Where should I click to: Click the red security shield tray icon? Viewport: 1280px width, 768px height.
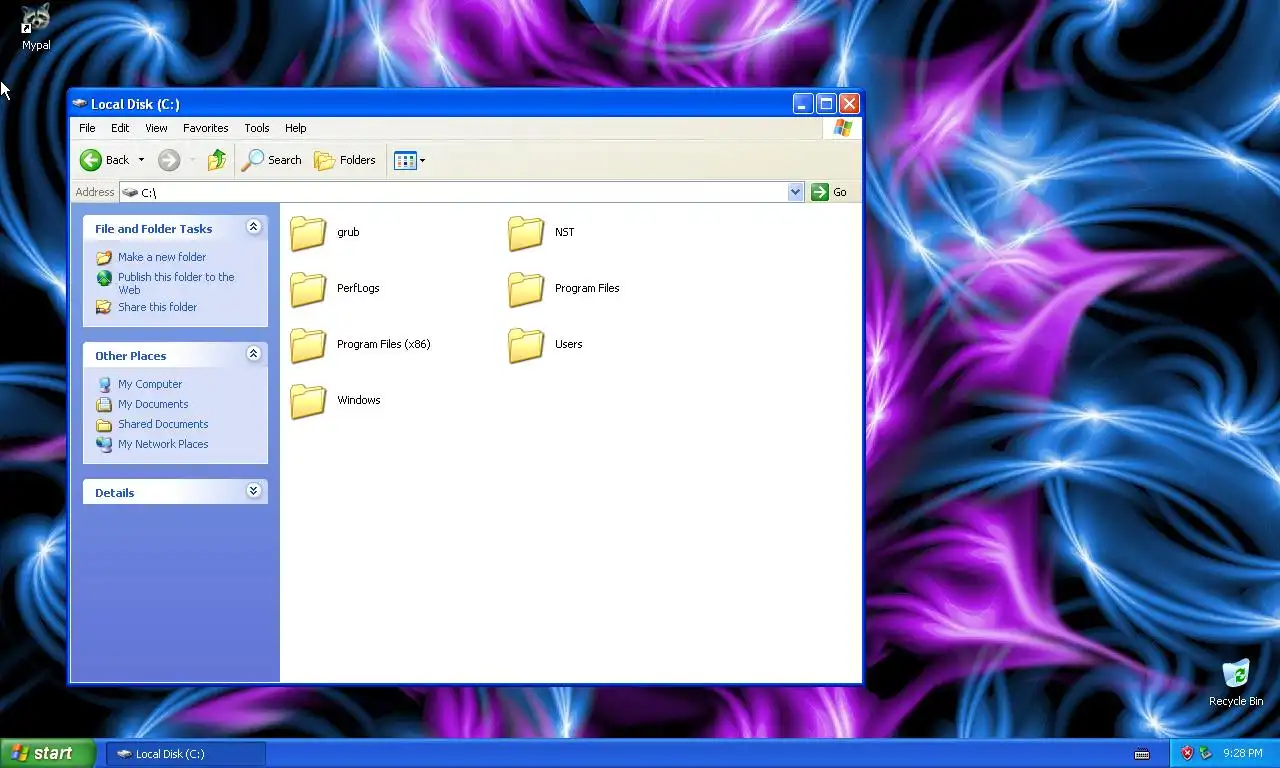tap(1187, 753)
